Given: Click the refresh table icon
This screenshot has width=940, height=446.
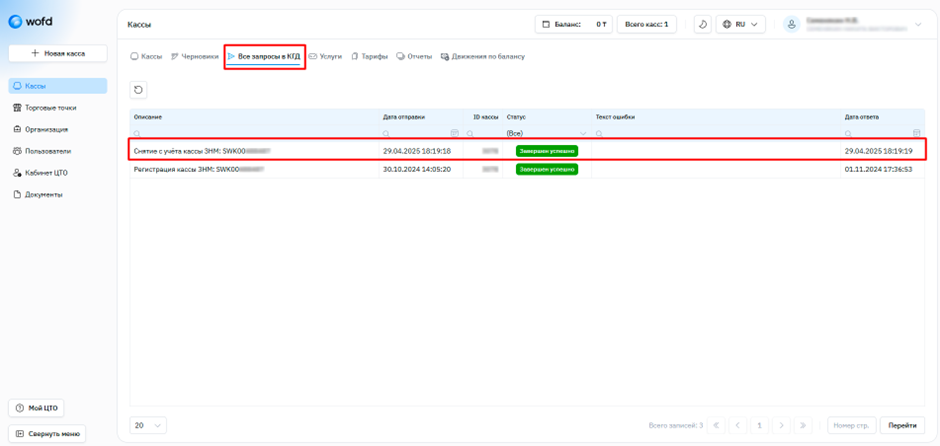Looking at the screenshot, I should click(138, 90).
